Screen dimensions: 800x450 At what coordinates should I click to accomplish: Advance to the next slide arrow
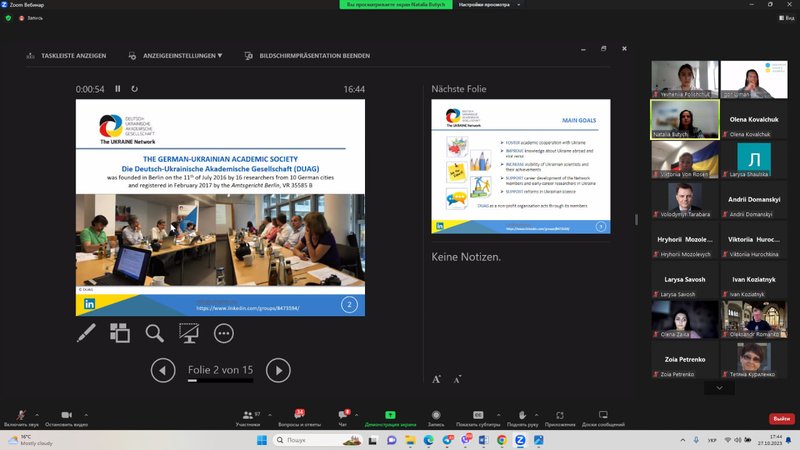pyautogui.click(x=278, y=370)
